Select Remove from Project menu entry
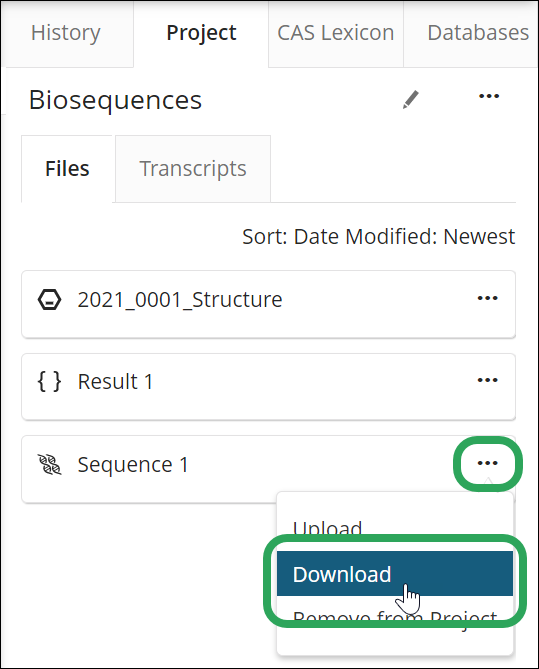This screenshot has height=669, width=539. (x=395, y=617)
